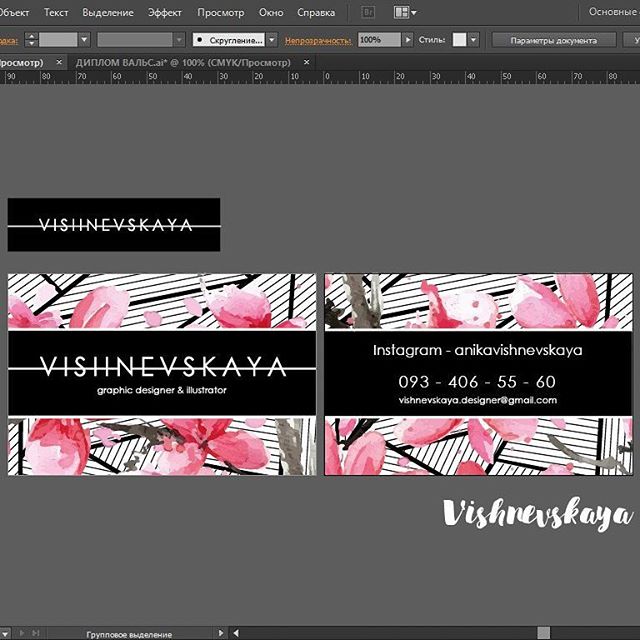
Task: Click the status bar flyout arrow after Групповое выделение
Action: 221,633
